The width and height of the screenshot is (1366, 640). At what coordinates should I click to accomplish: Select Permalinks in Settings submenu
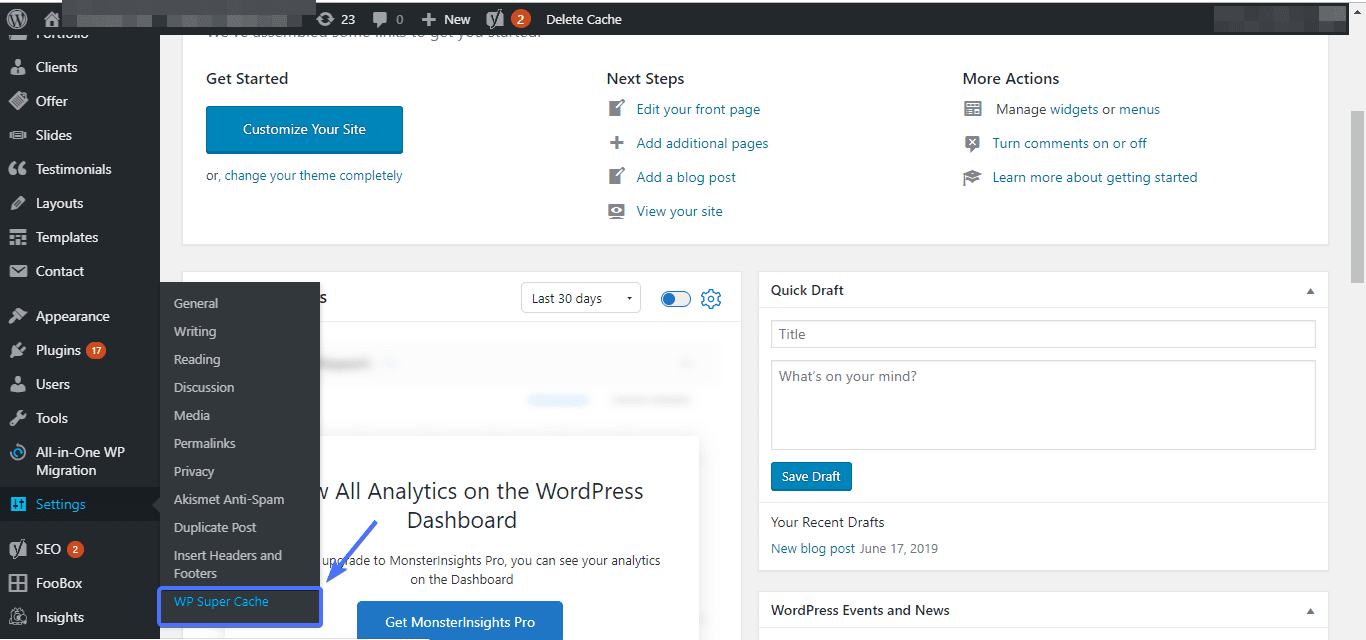point(205,443)
